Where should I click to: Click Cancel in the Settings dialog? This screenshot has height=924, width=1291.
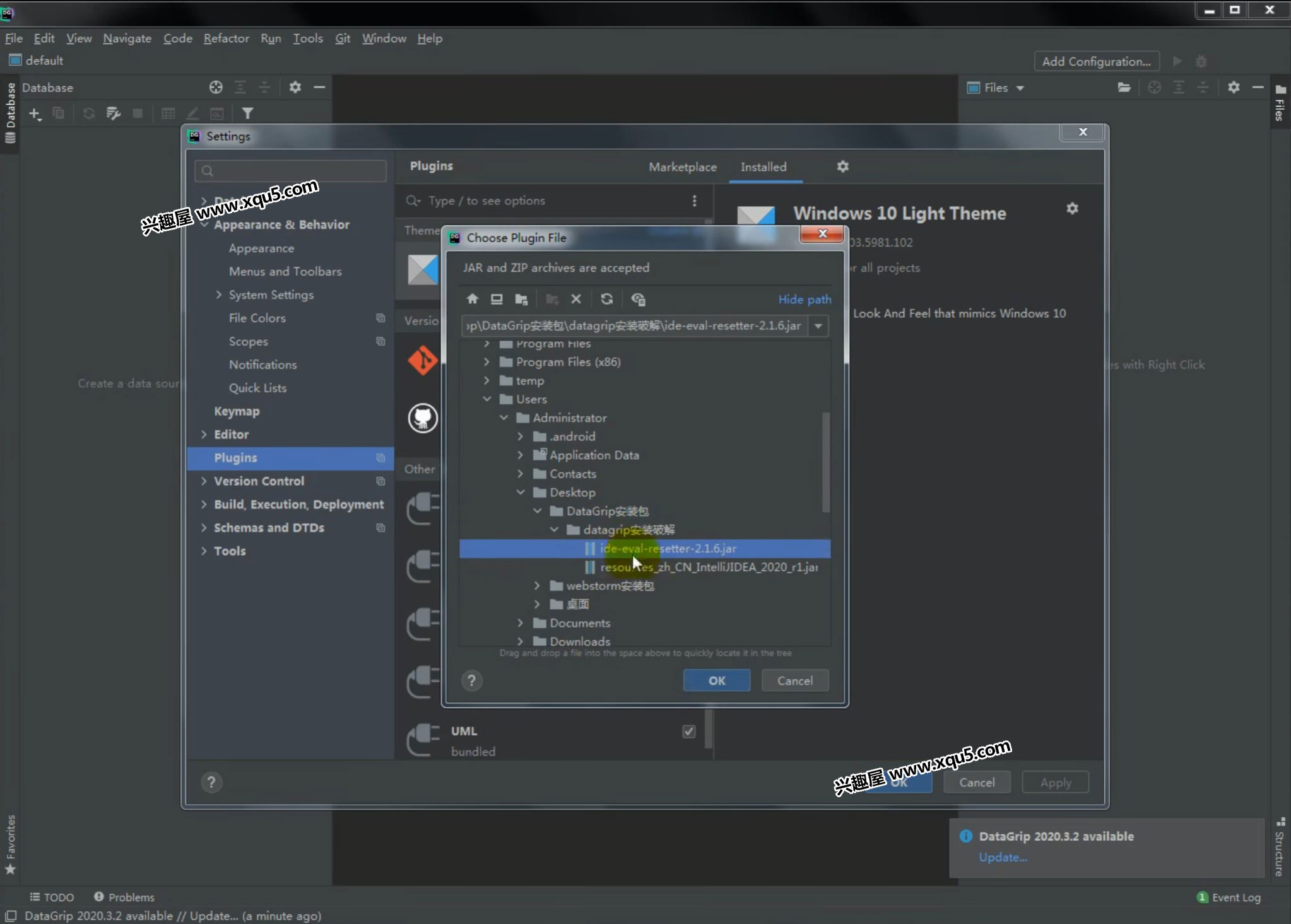pos(976,782)
